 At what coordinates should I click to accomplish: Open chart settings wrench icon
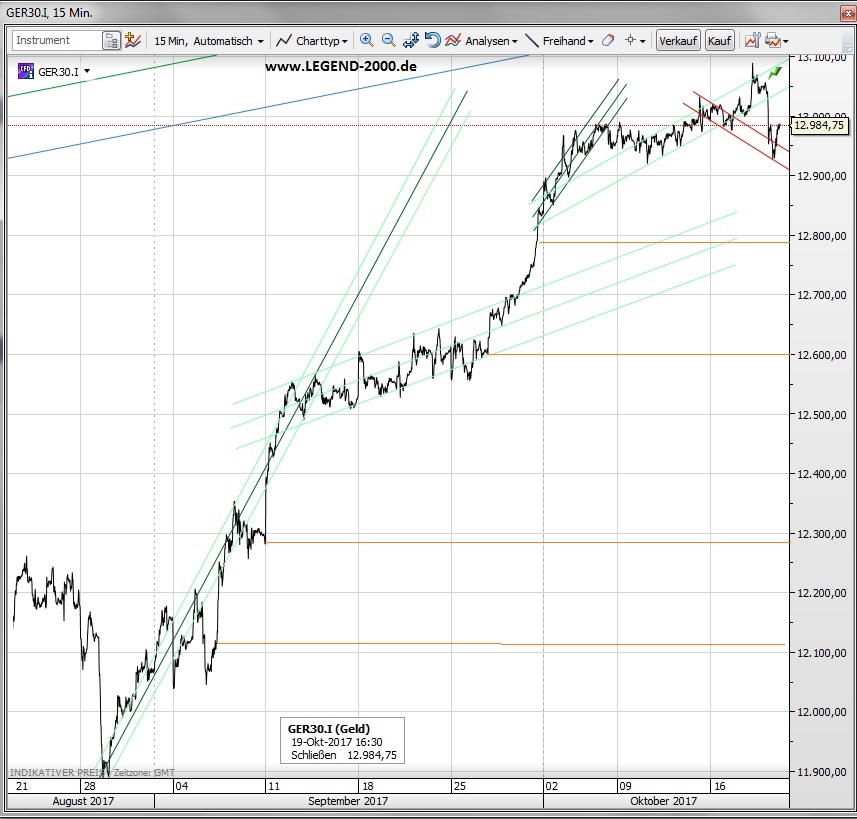pyautogui.click(x=753, y=40)
